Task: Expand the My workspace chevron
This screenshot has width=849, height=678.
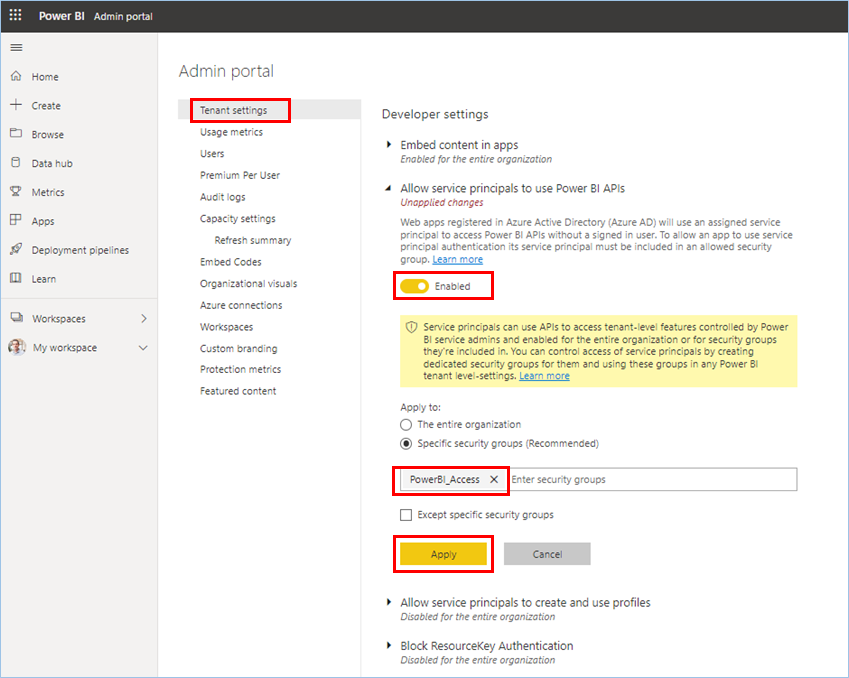Action: 143,348
